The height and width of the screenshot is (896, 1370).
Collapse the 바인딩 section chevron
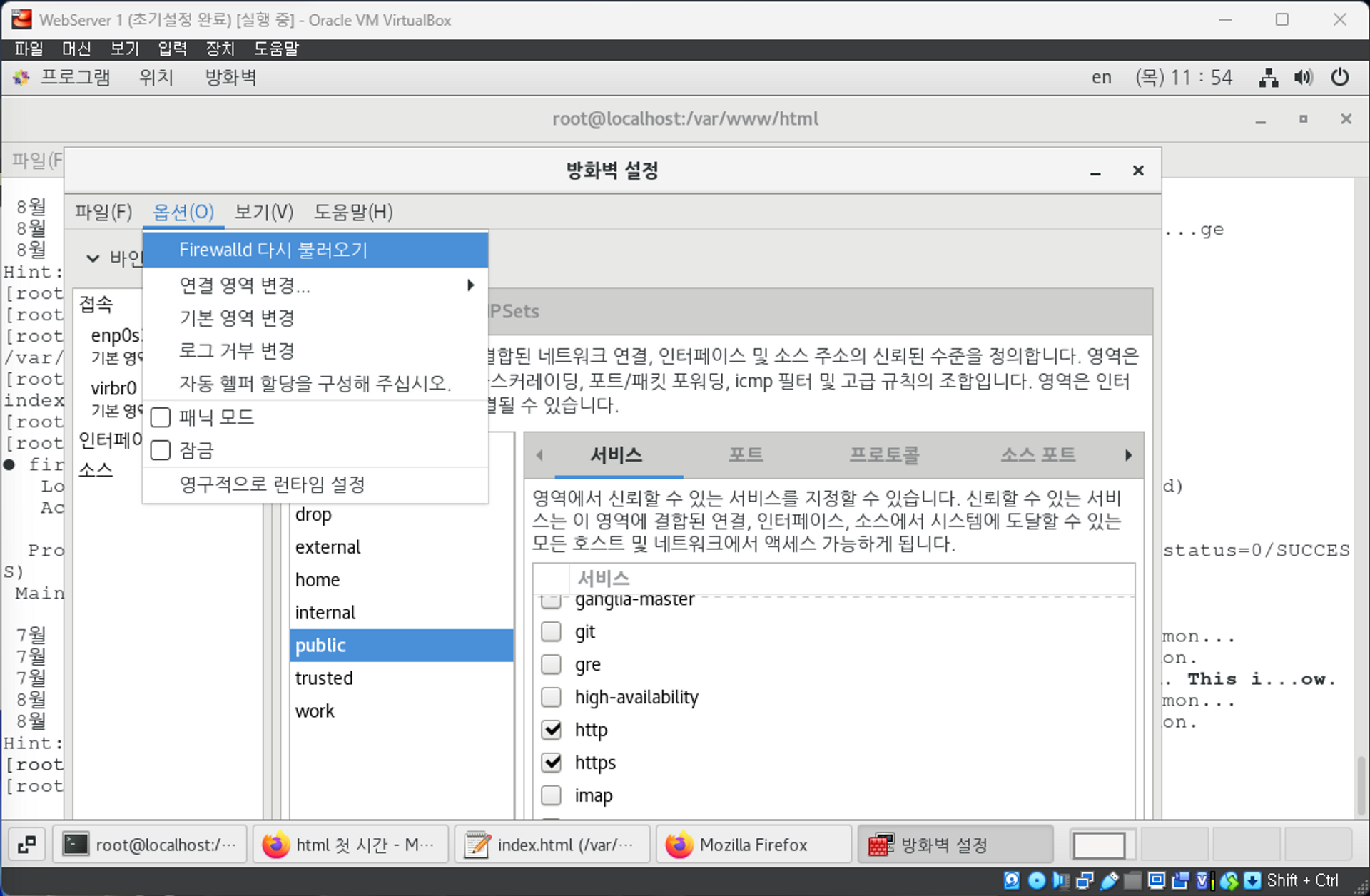[93, 258]
